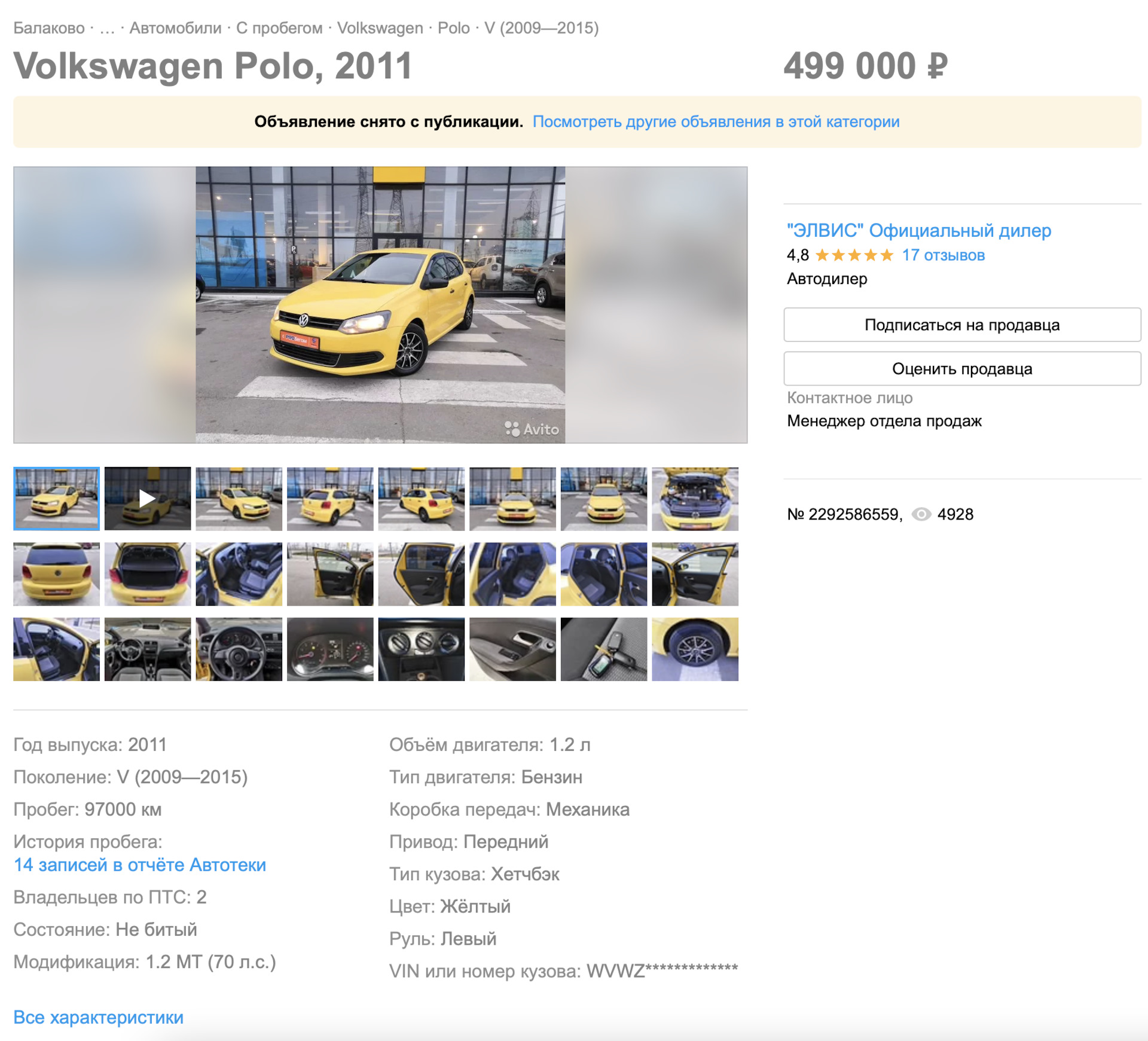Select the steering wheel close-up thumbnail
The image size is (1148, 1041).
pyautogui.click(x=239, y=649)
